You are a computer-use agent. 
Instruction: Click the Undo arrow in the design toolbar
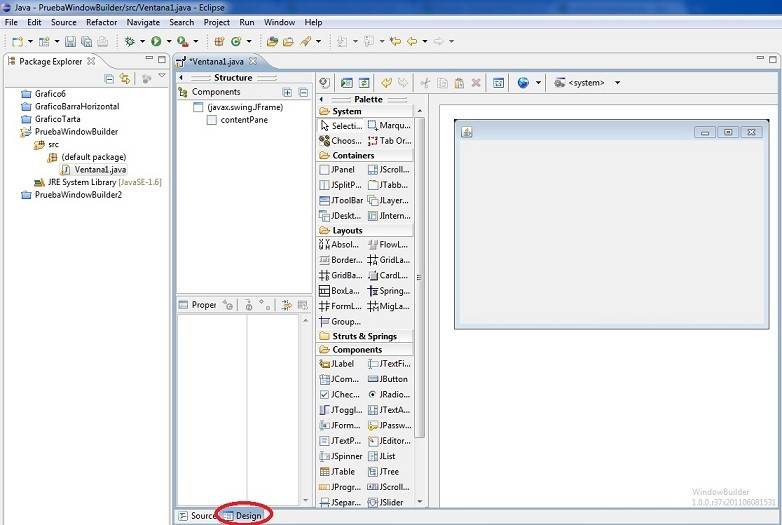(386, 83)
